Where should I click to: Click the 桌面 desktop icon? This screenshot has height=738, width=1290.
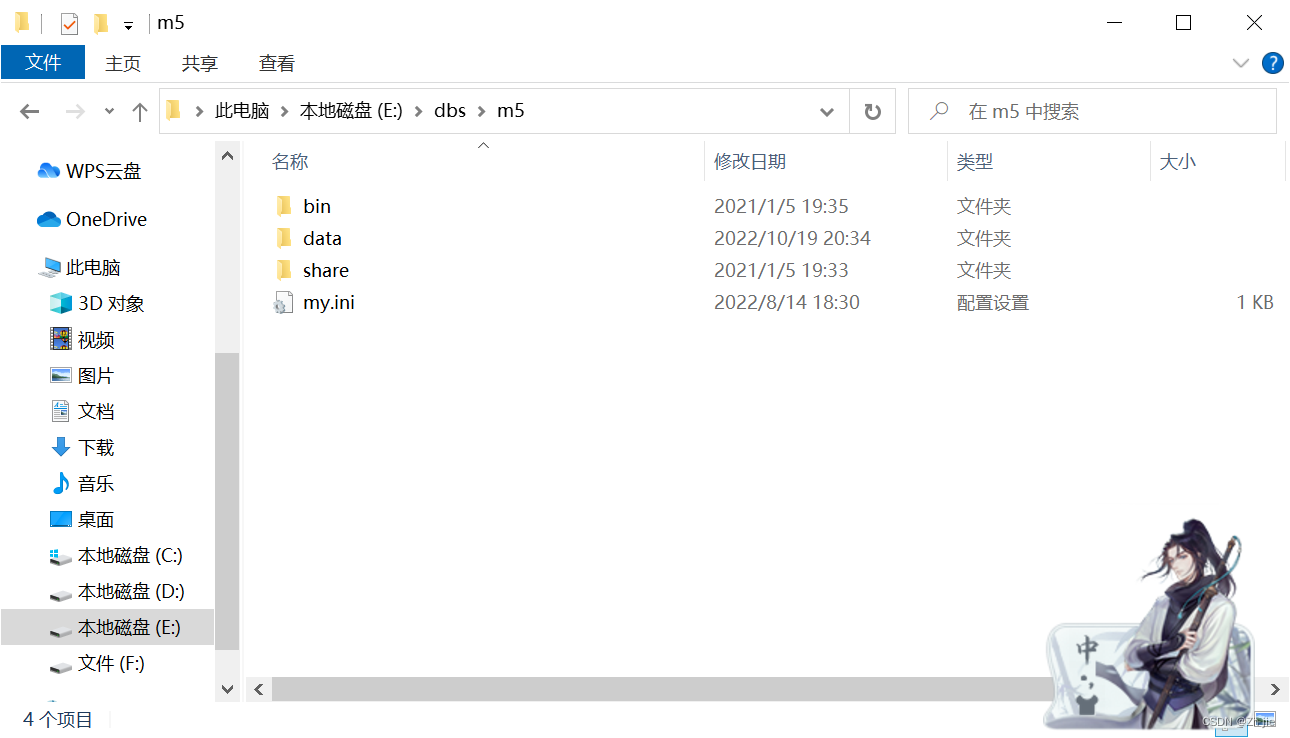click(x=61, y=519)
